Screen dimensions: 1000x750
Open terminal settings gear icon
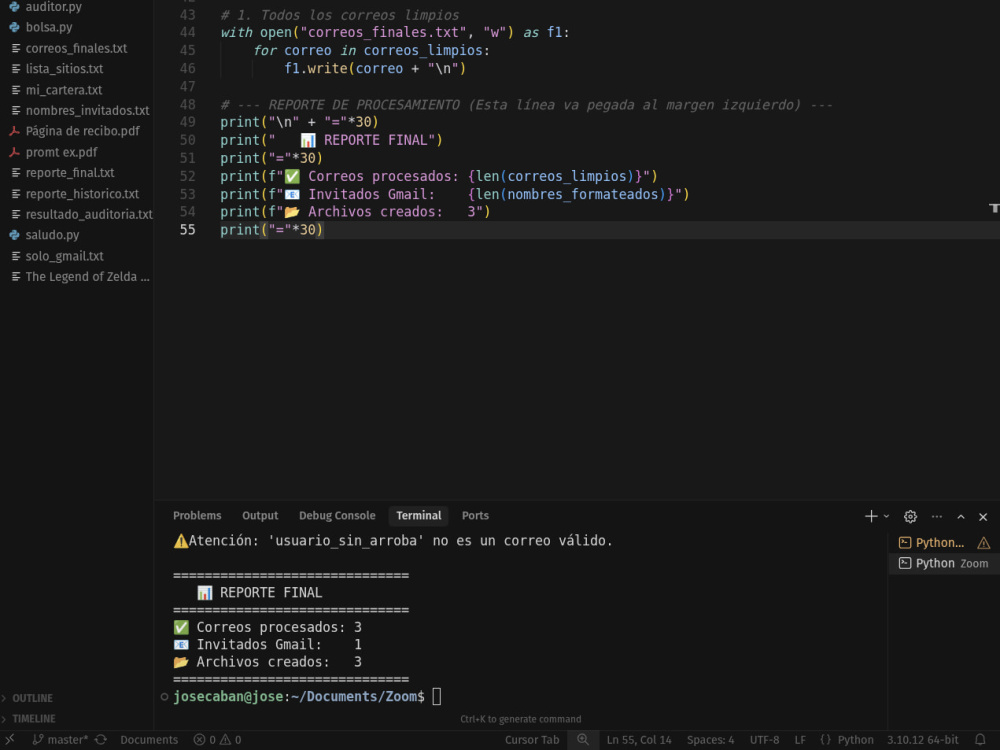pyautogui.click(x=910, y=517)
